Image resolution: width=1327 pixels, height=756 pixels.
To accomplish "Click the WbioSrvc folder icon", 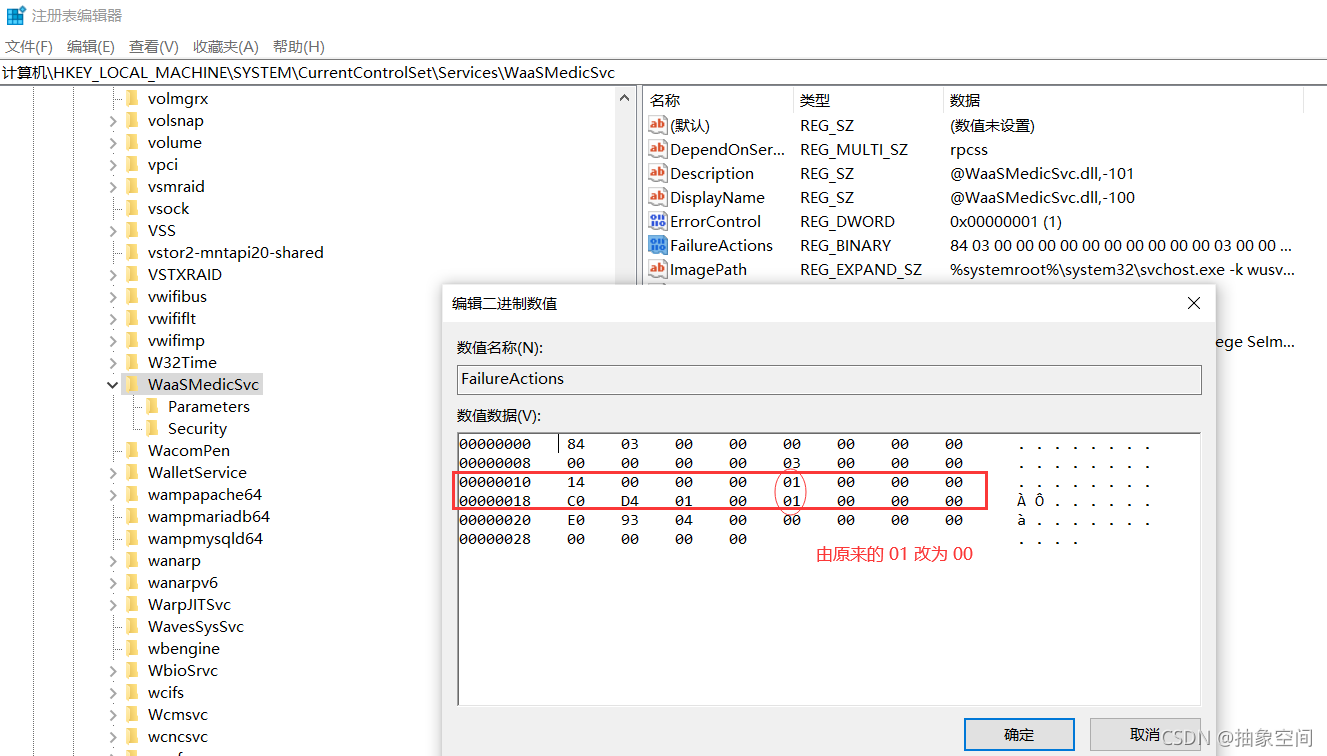I will 132,671.
